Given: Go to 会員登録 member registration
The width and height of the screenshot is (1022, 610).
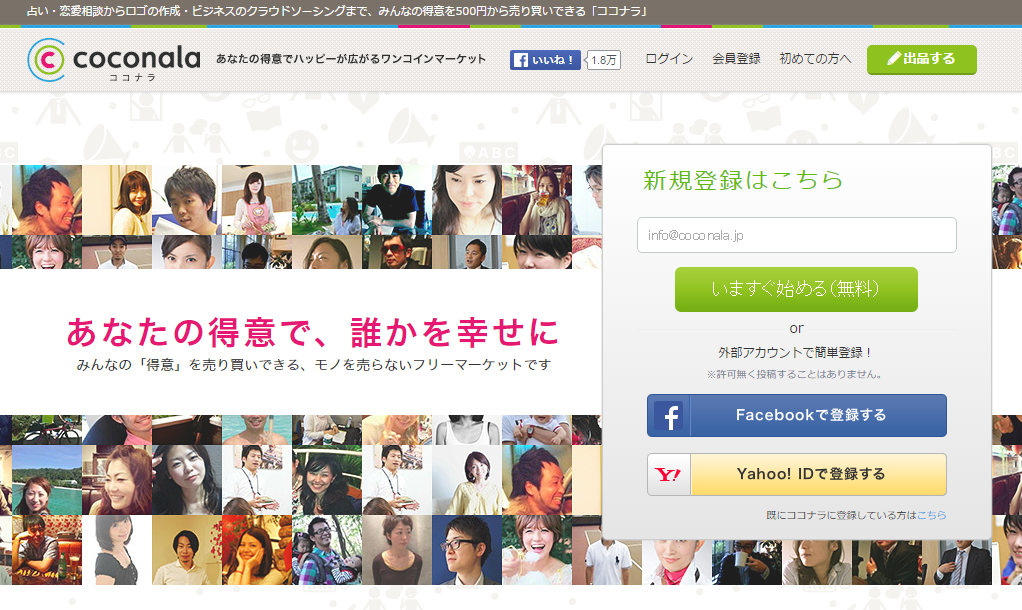Looking at the screenshot, I should pos(737,59).
